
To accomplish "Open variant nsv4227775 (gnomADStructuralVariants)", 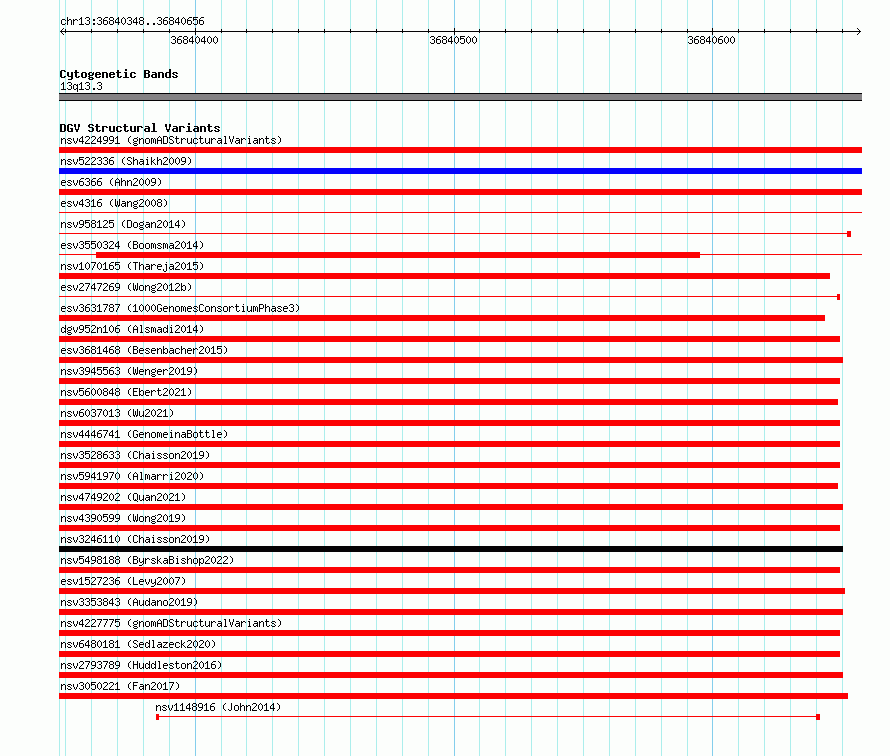I will (171, 623).
